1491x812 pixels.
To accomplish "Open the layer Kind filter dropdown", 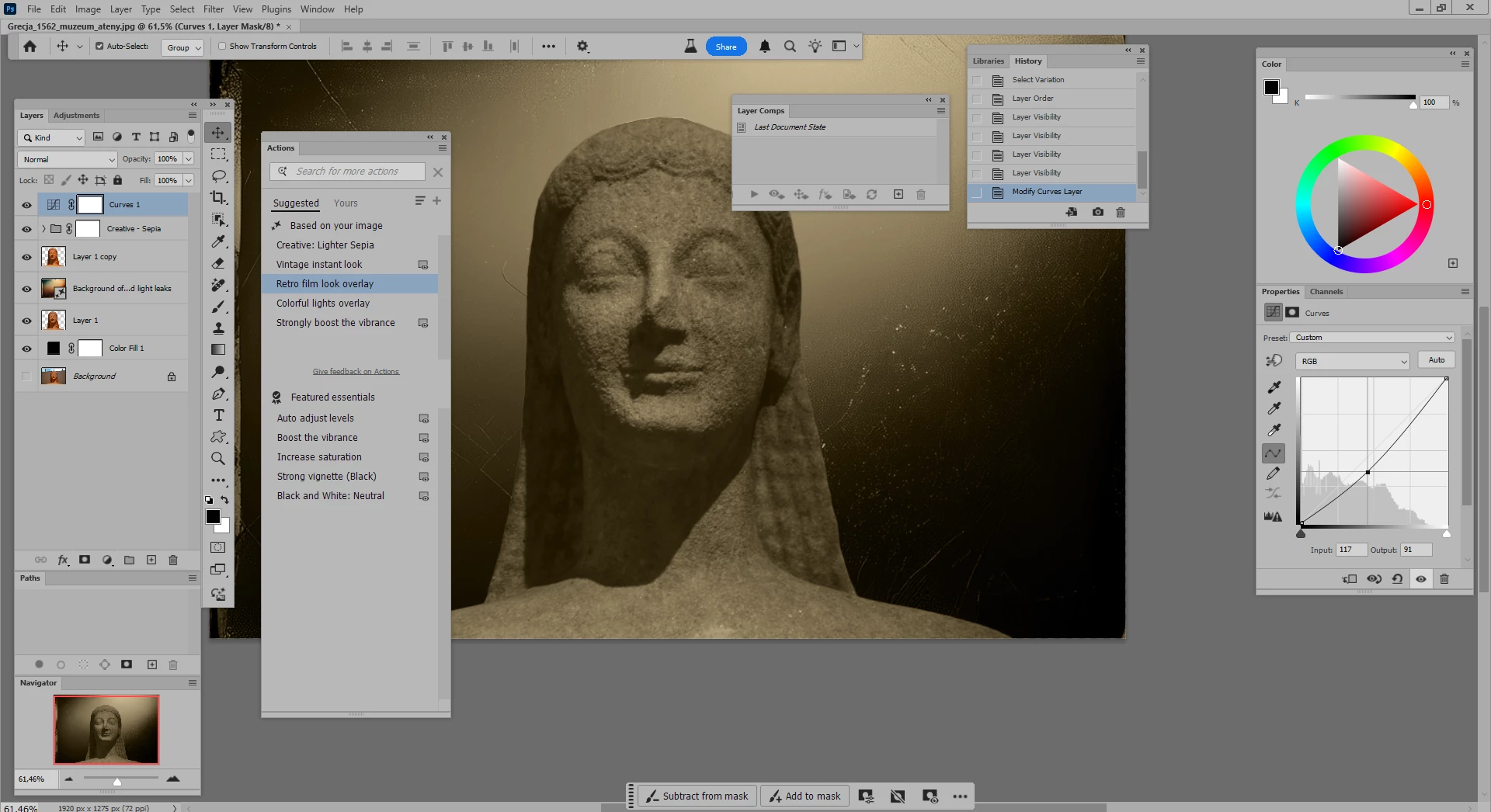I will tap(51, 137).
